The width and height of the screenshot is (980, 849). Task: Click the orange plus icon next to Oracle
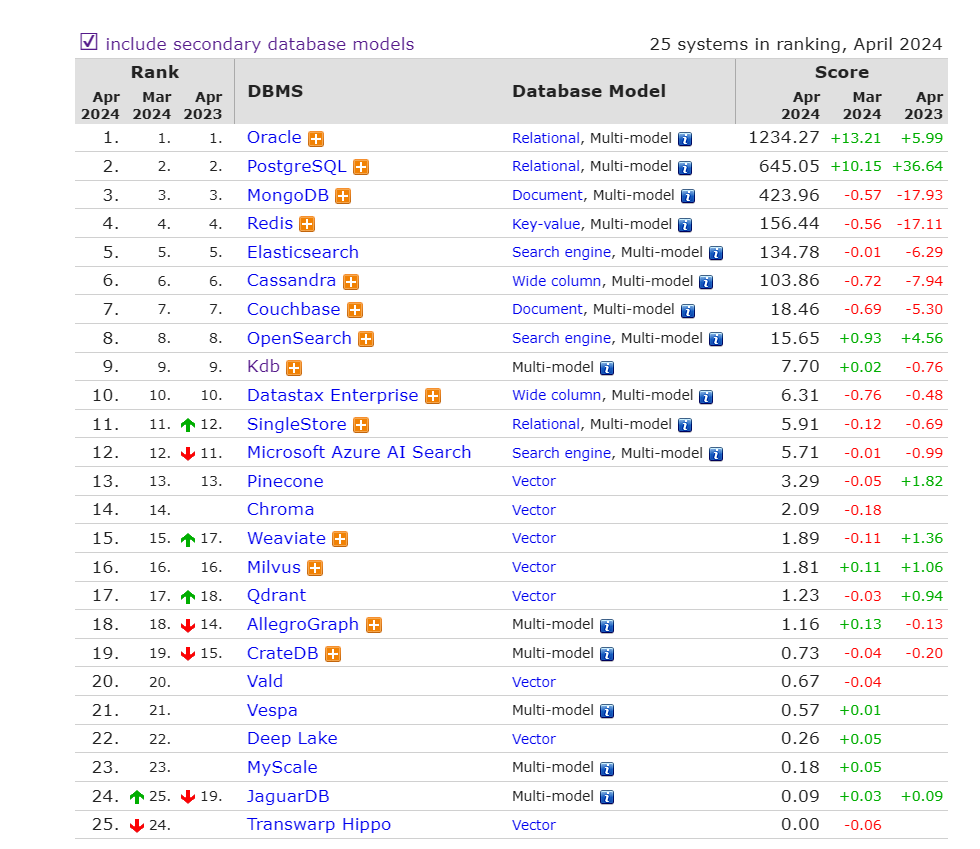(316, 139)
